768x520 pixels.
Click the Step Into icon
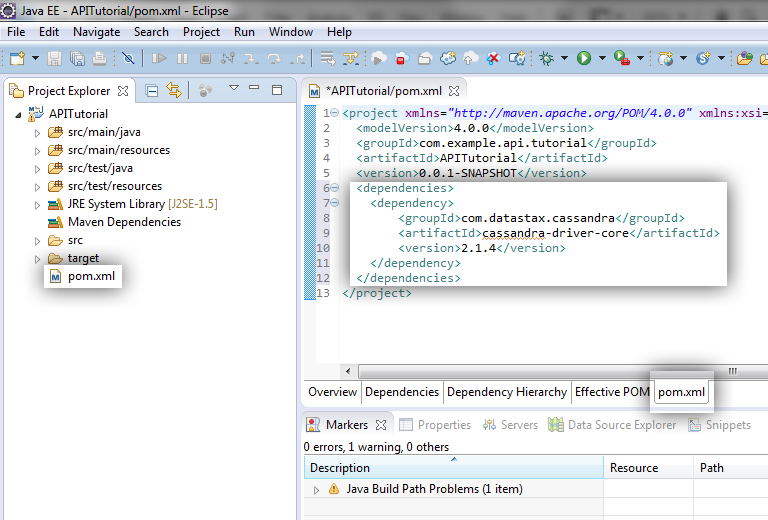point(251,58)
